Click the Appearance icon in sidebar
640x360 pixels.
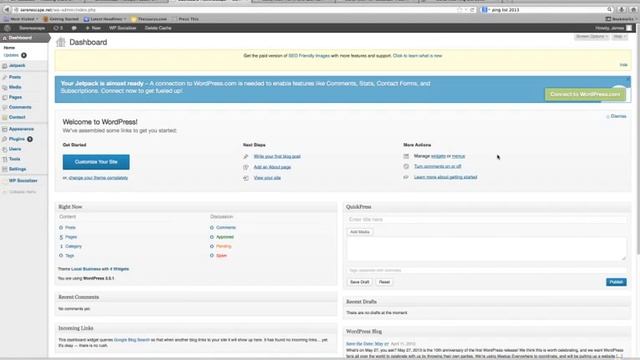[x=4, y=129]
